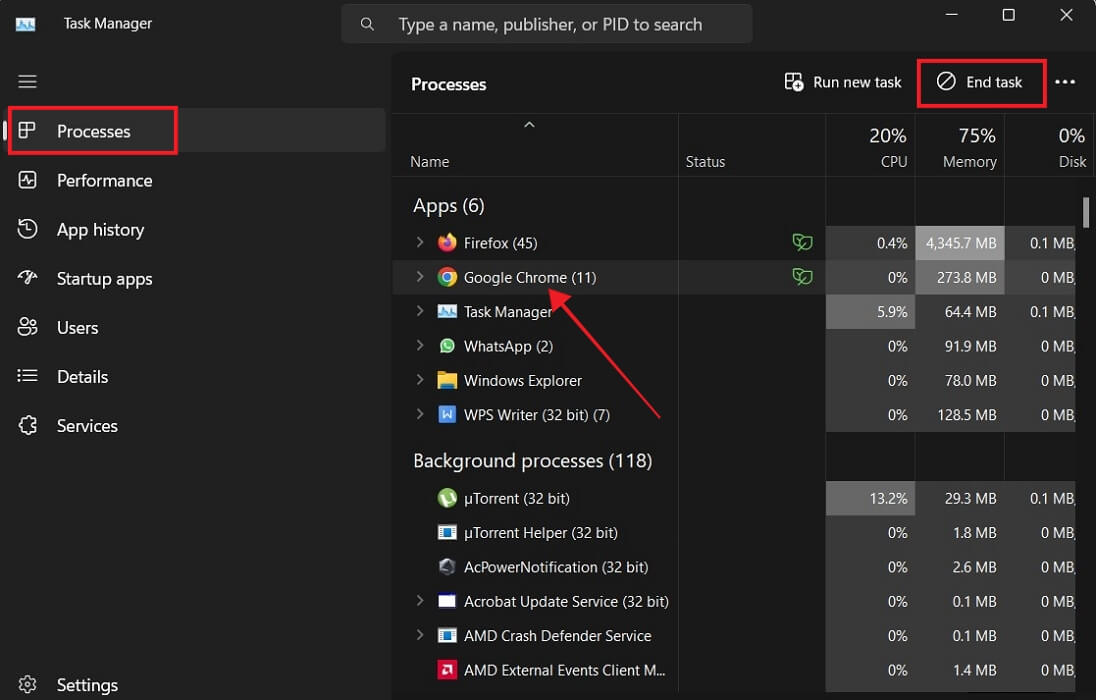The image size is (1096, 700).
Task: Expand the Google Chrome process group
Action: (x=420, y=277)
